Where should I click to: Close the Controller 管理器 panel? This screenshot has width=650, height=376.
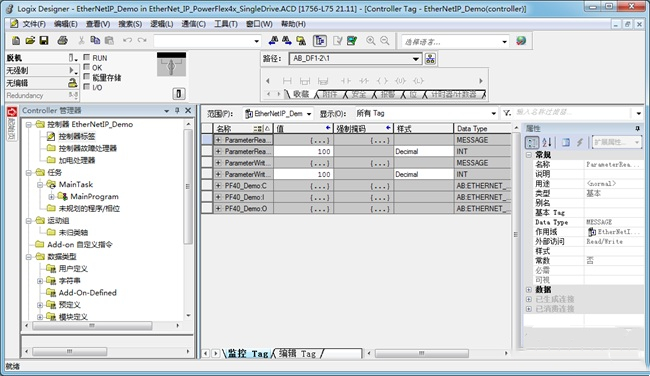[x=188, y=111]
